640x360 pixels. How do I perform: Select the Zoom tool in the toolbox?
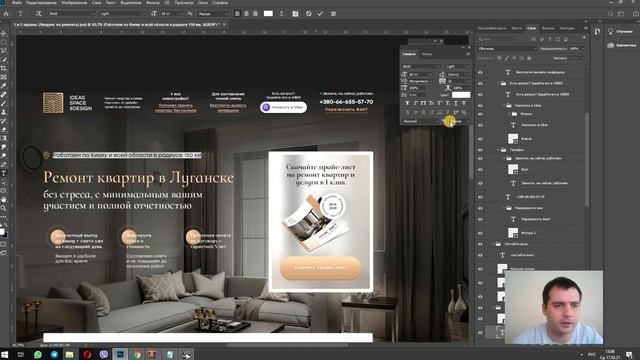point(4,208)
